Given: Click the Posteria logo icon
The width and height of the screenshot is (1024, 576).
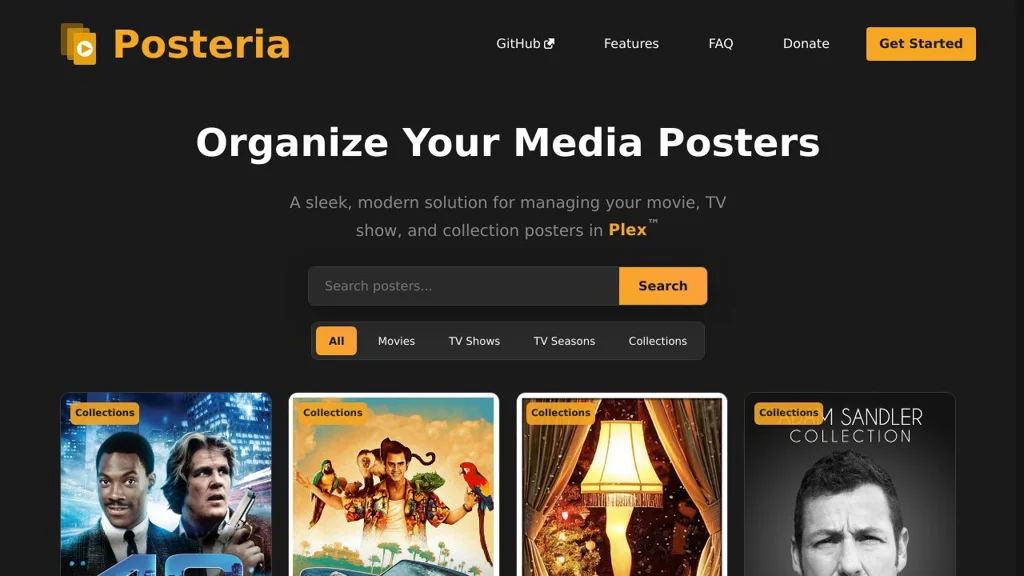Looking at the screenshot, I should click(78, 44).
